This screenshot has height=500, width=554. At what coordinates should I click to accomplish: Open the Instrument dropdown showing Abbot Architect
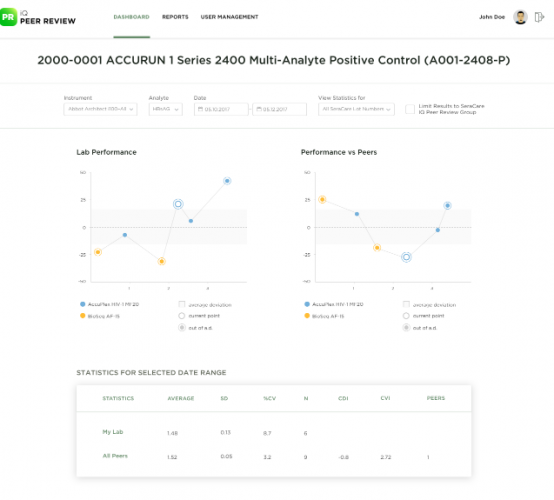100,109
